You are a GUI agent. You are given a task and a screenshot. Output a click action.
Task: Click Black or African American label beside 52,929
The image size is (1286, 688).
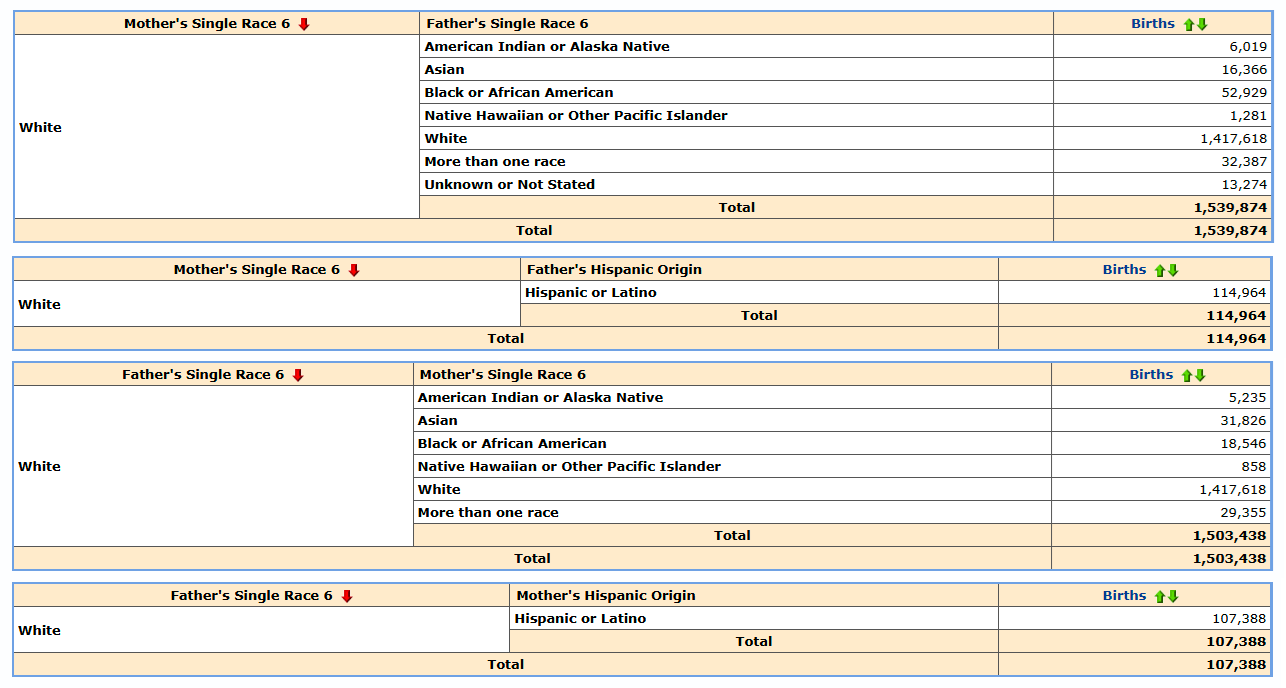519,92
